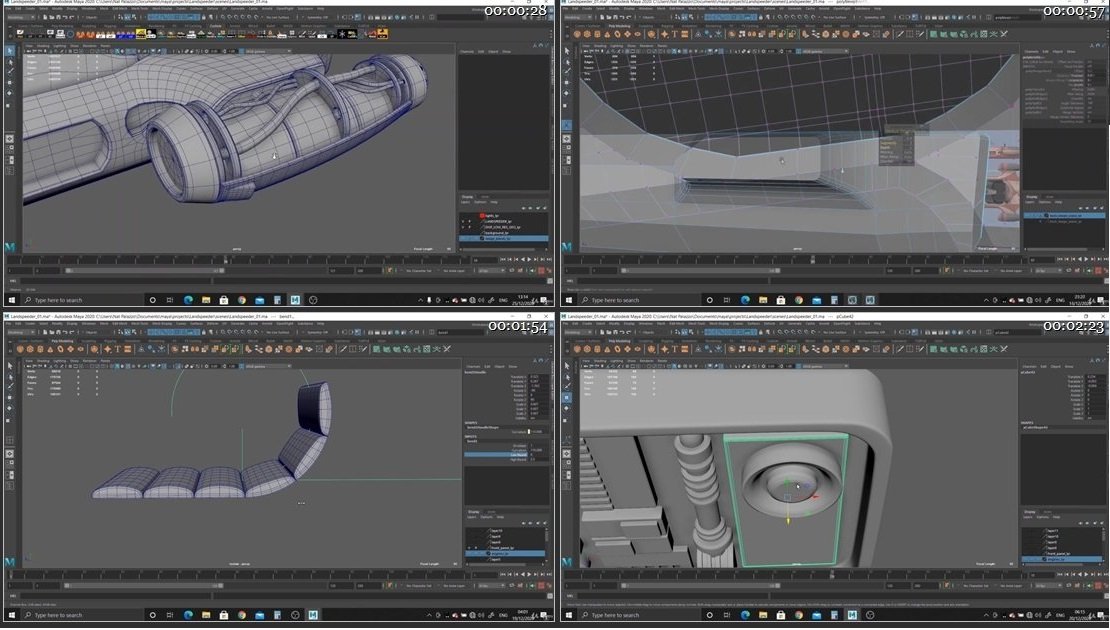
Task: Open No Anim Layer dropdown in 00:00:28 frame
Action: tap(452, 270)
